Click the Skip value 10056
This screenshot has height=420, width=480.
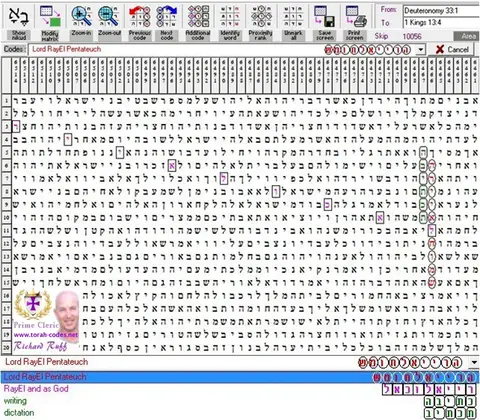tap(412, 36)
